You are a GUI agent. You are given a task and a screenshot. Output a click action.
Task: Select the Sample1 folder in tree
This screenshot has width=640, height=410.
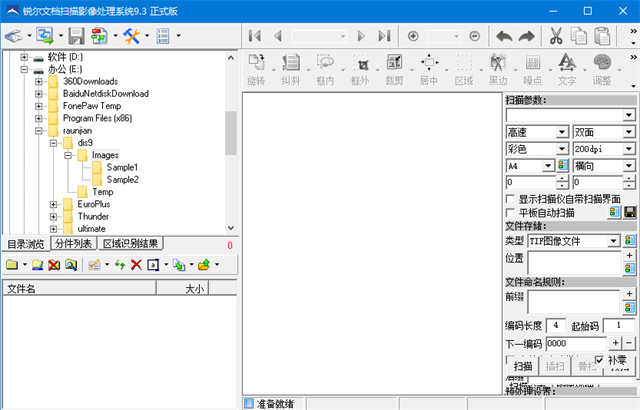pos(122,167)
